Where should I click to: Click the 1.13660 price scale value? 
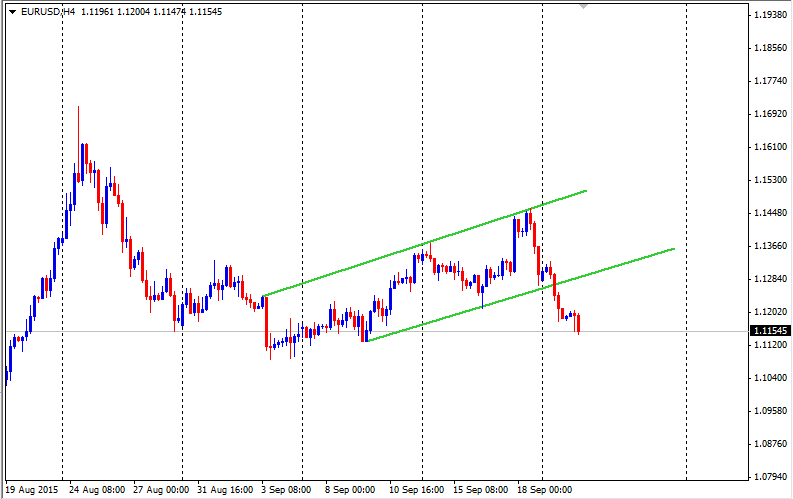pyautogui.click(x=770, y=246)
